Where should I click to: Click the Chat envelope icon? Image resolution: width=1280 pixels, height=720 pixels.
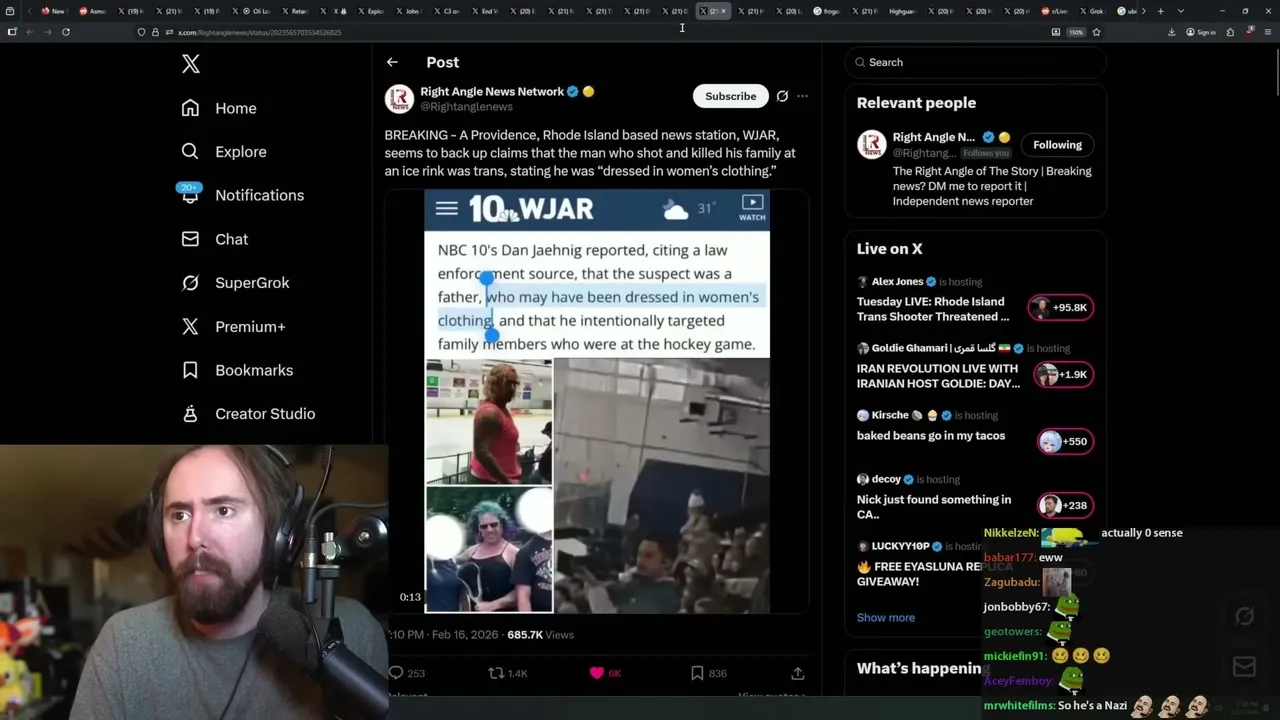(x=190, y=239)
